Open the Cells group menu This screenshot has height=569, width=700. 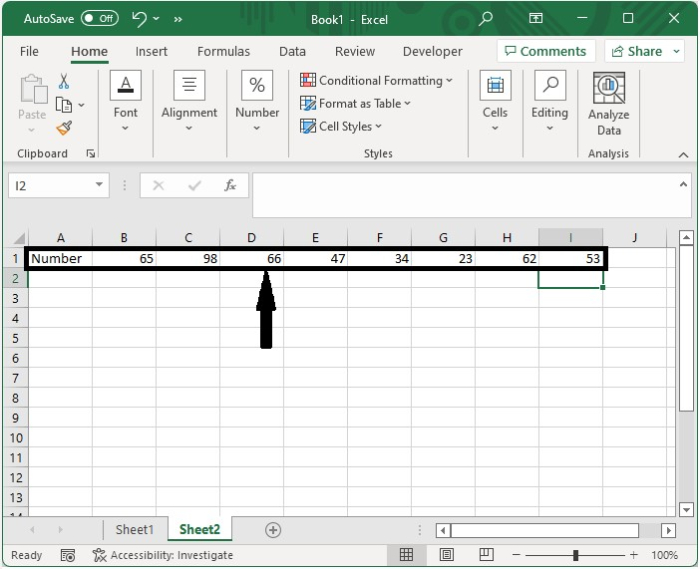point(495,101)
